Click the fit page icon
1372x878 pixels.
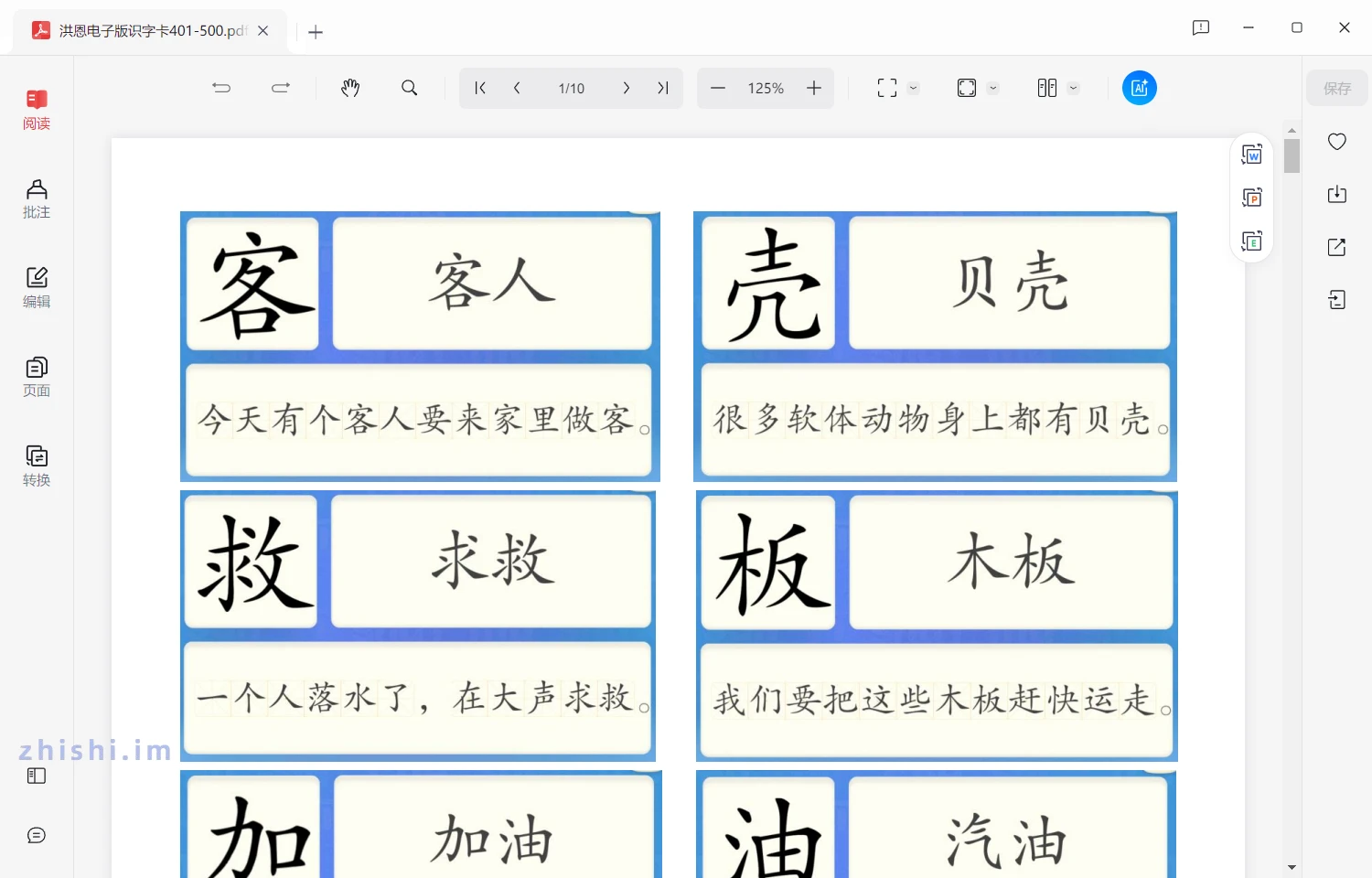[967, 88]
